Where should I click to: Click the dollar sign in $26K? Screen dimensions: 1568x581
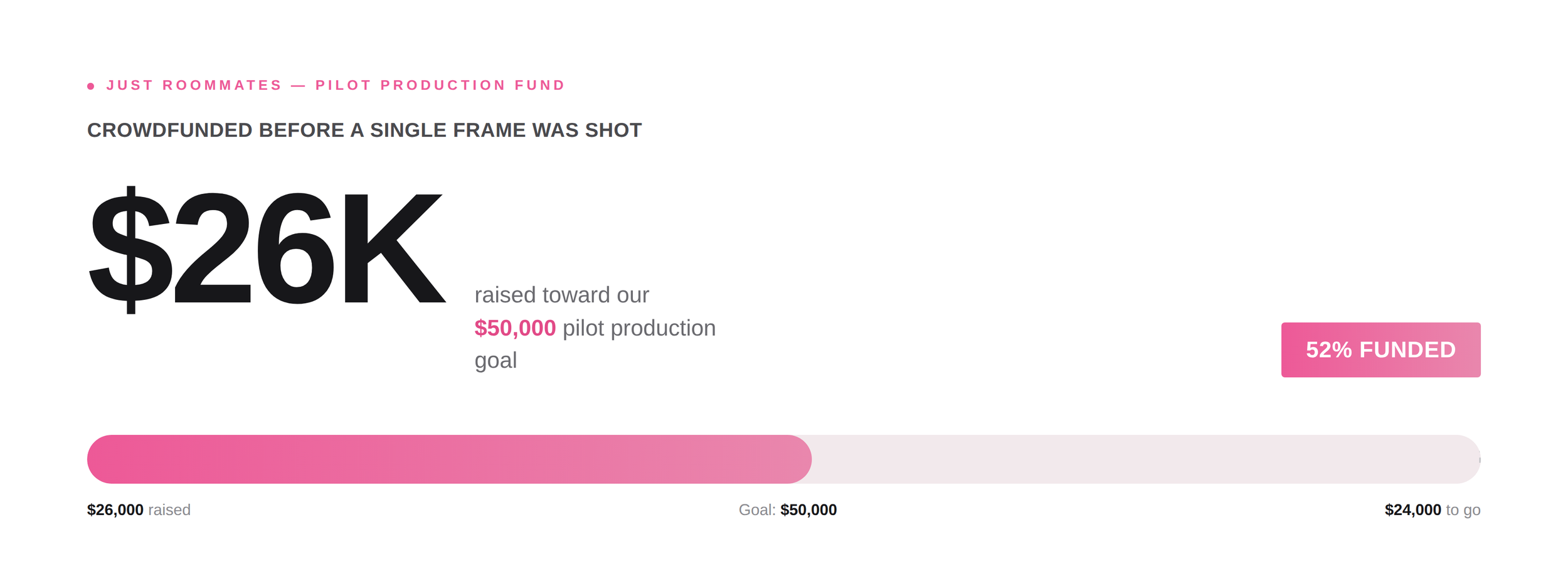tap(130, 249)
